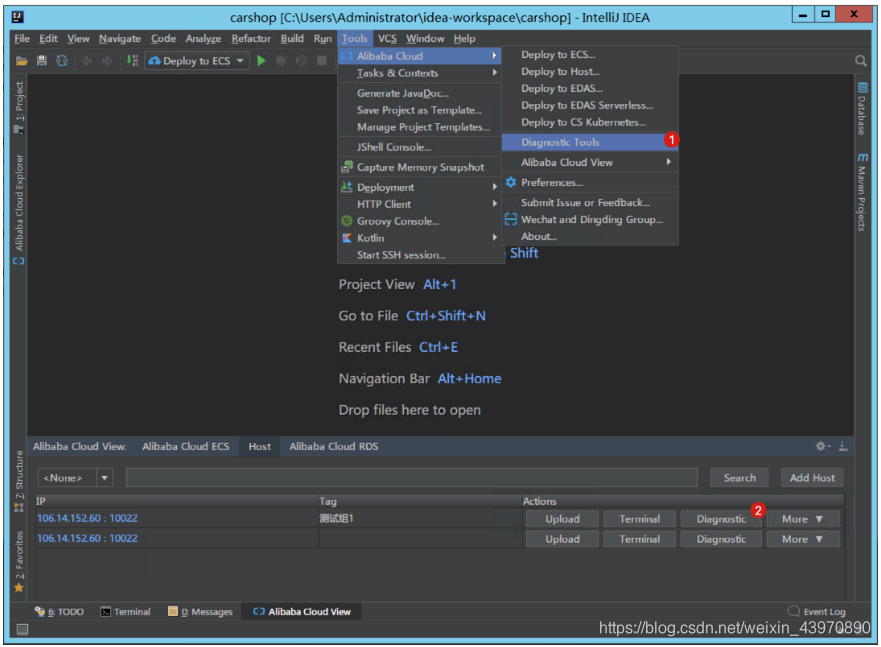Open the TODO tool window
The height and width of the screenshot is (647, 881).
(x=60, y=612)
